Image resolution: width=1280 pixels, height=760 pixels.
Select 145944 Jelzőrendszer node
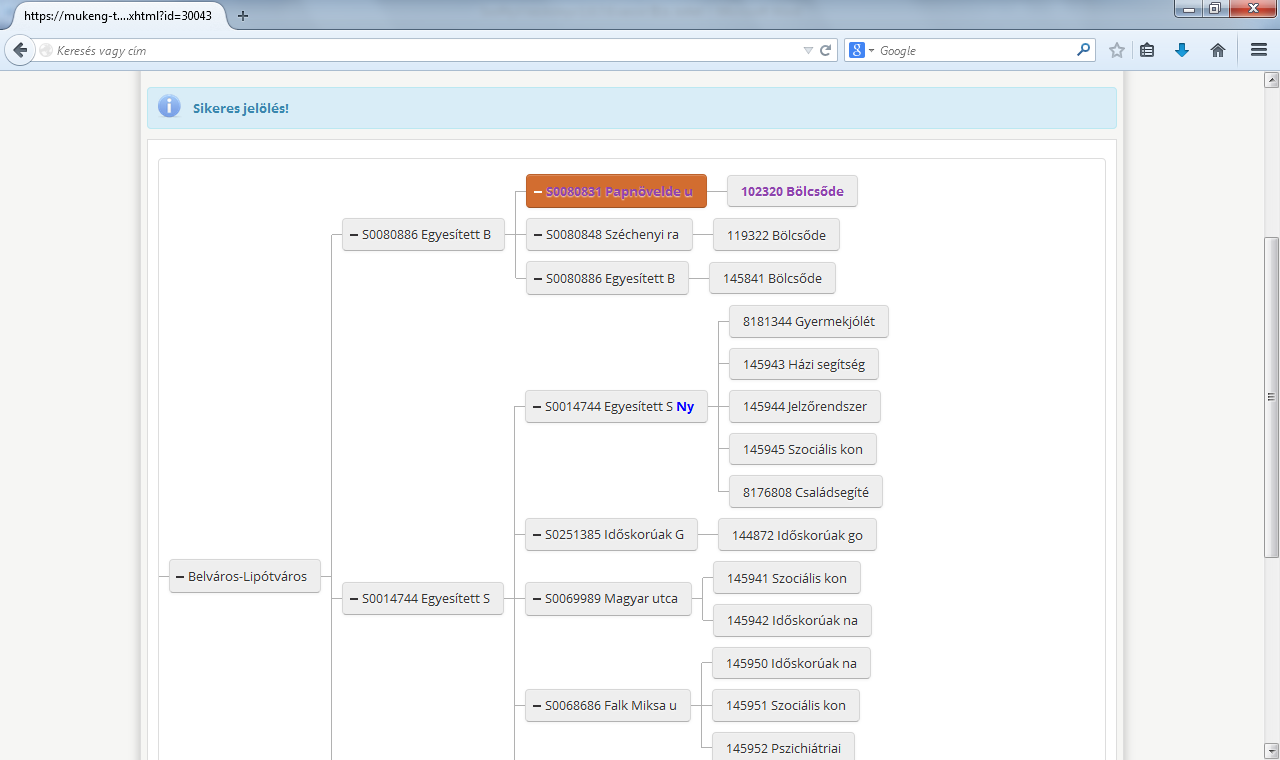pos(805,407)
